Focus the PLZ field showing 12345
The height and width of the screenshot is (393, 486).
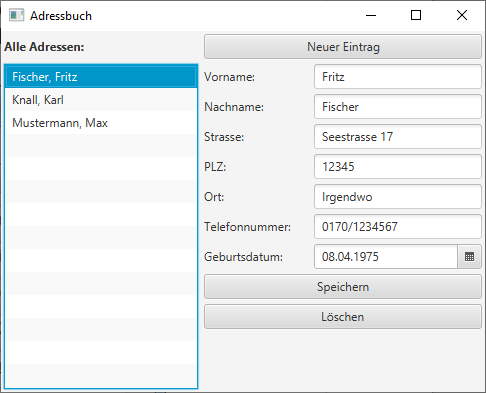398,167
